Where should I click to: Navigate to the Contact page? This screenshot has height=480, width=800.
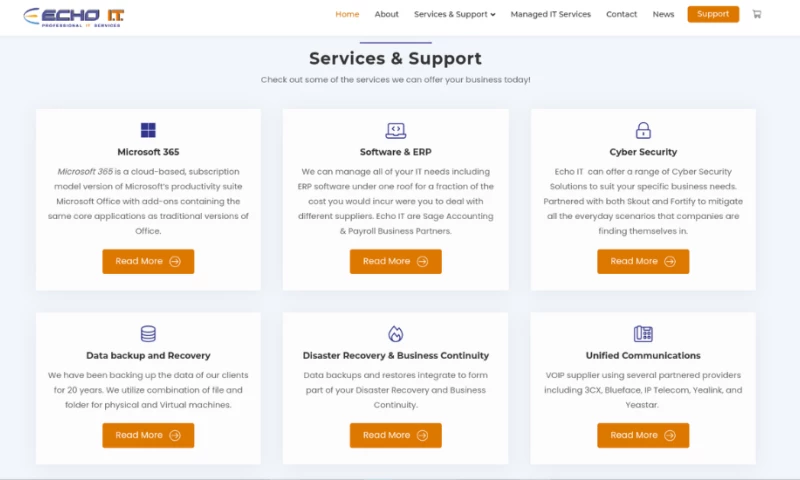(621, 14)
